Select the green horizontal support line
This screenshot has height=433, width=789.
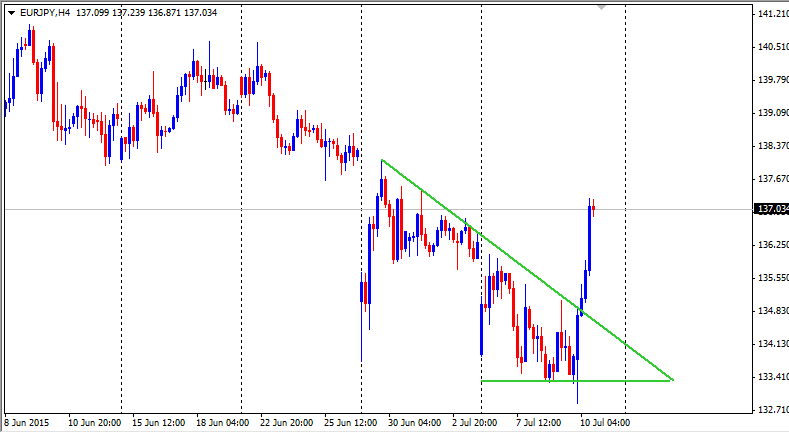576,381
